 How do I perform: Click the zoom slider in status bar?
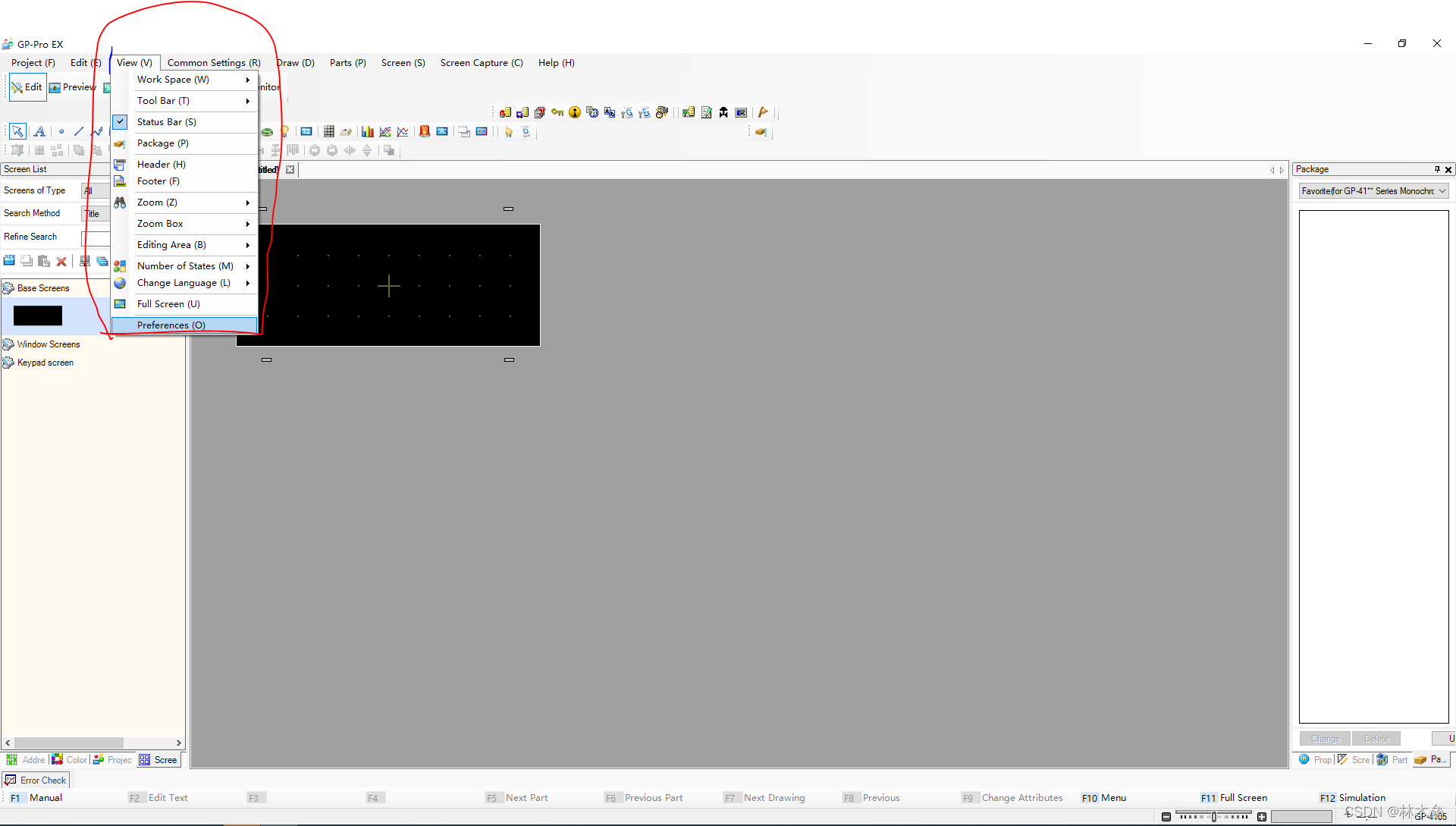click(x=1213, y=816)
